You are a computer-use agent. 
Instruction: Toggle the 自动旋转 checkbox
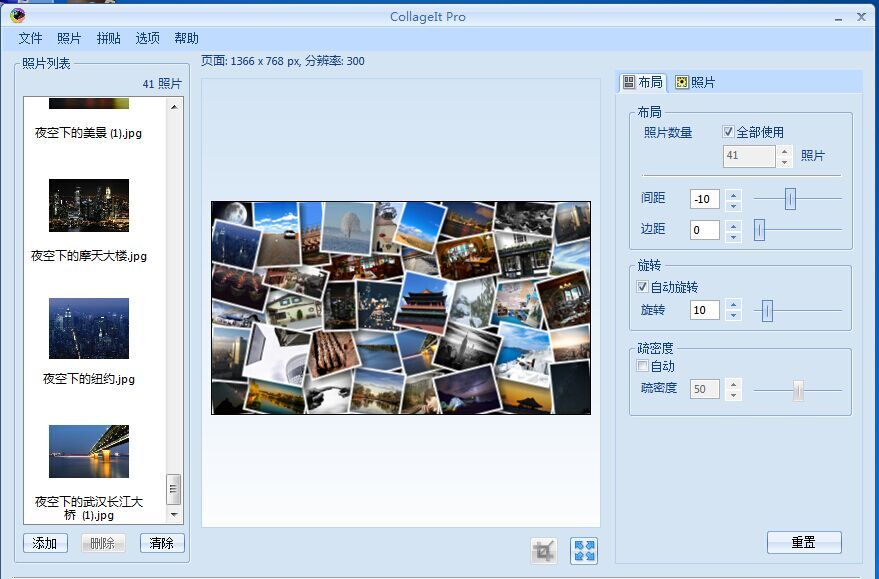[x=642, y=286]
